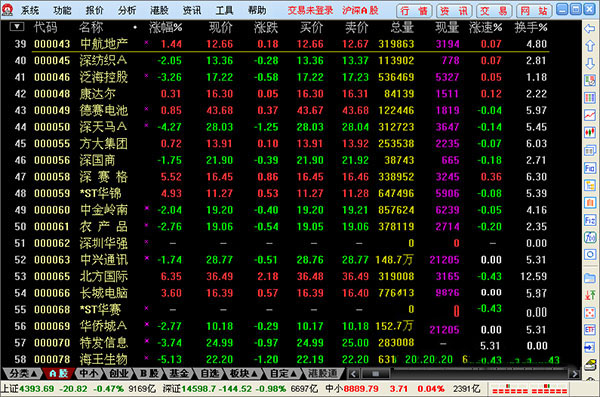Click the 资讯 button at top right
This screenshot has height=397, width=600.
pos(454,11)
